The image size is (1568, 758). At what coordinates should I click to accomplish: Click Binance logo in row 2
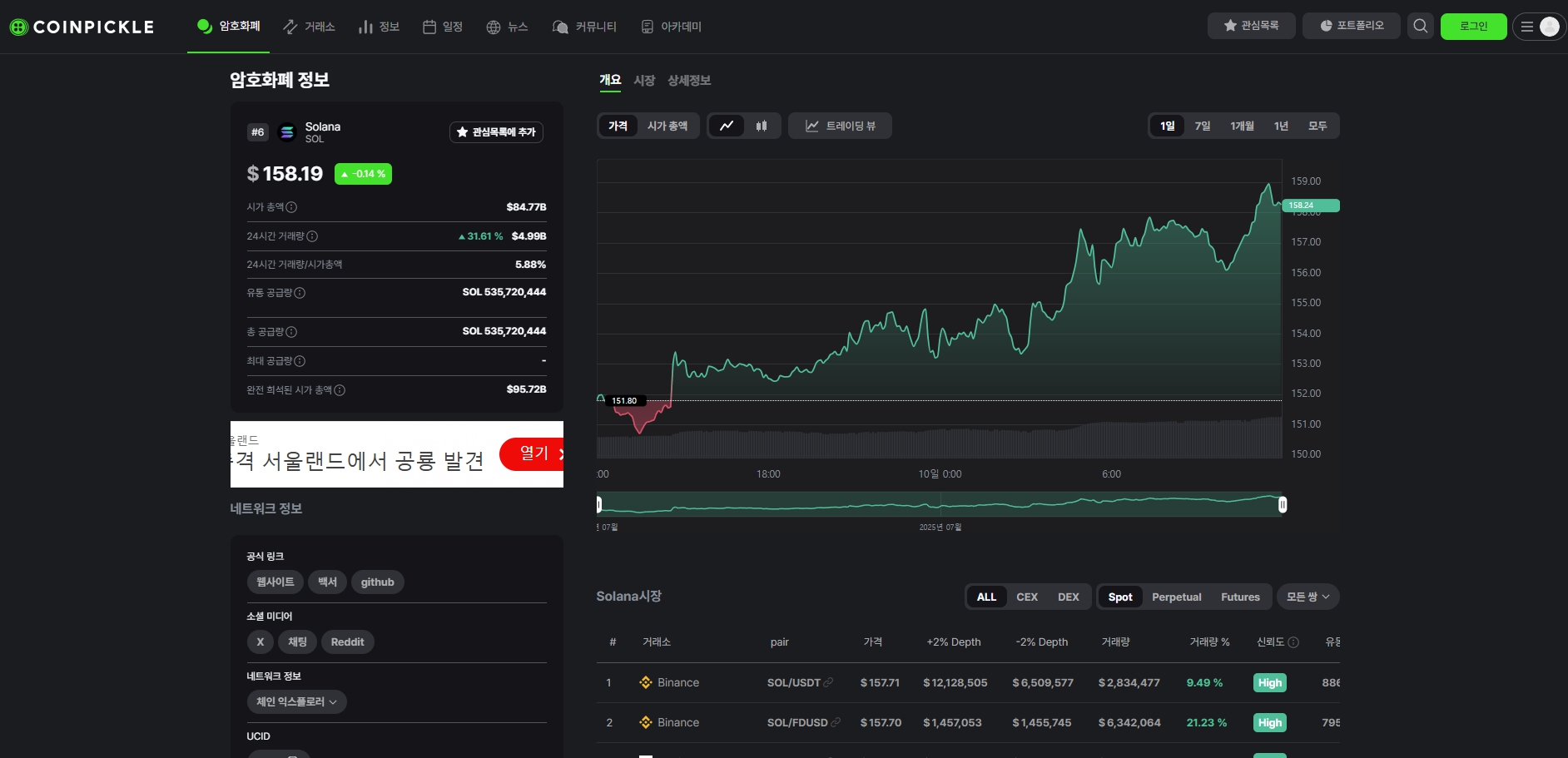pyautogui.click(x=646, y=722)
